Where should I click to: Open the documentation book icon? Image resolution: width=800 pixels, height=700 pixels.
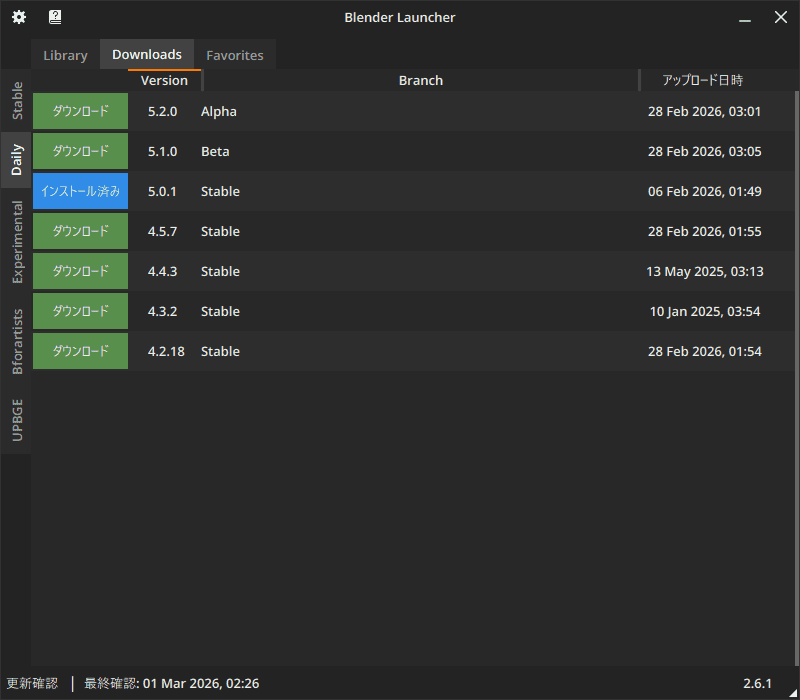pyautogui.click(x=55, y=17)
